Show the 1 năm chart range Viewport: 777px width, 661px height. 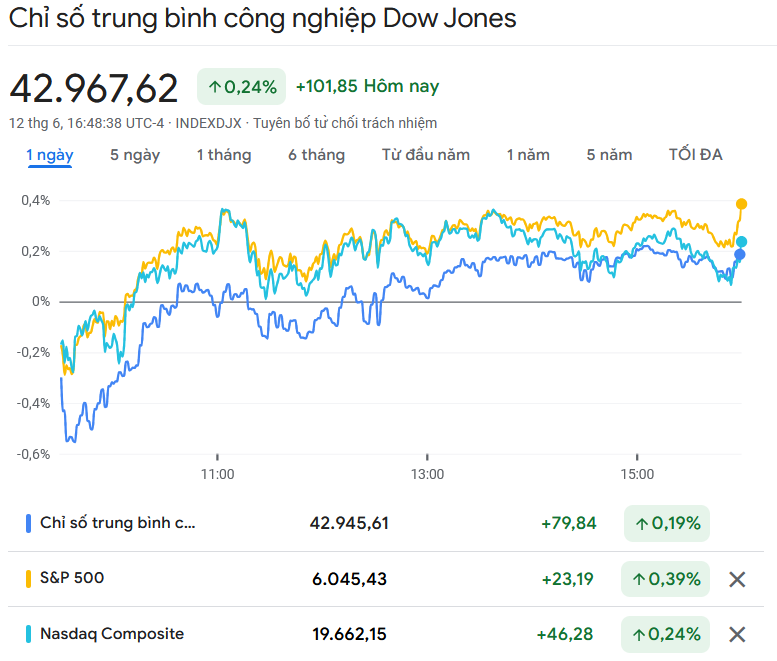(528, 155)
